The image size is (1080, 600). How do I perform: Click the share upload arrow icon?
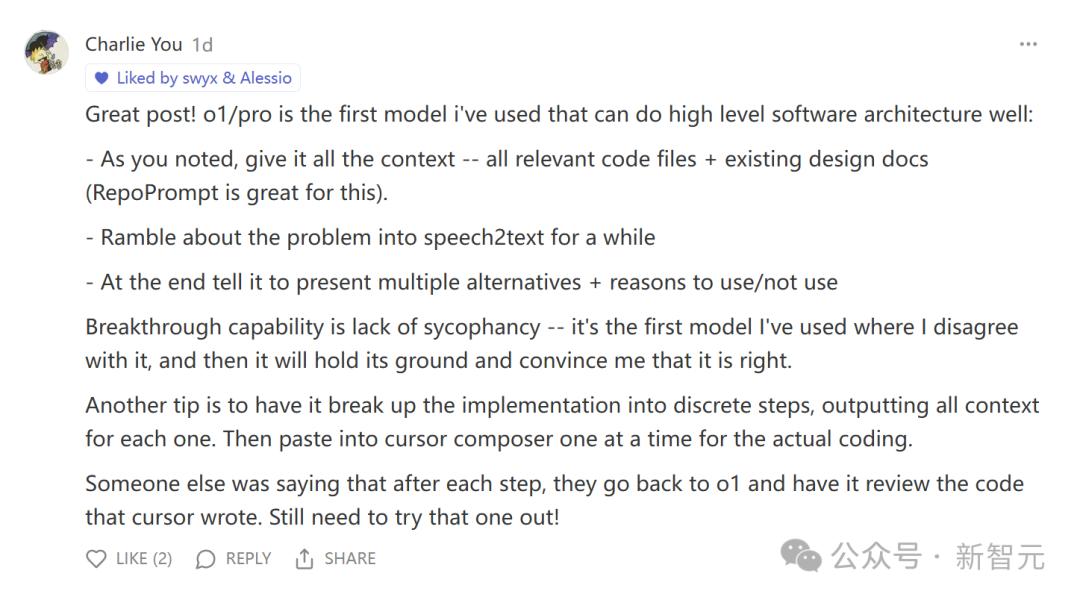(305, 559)
